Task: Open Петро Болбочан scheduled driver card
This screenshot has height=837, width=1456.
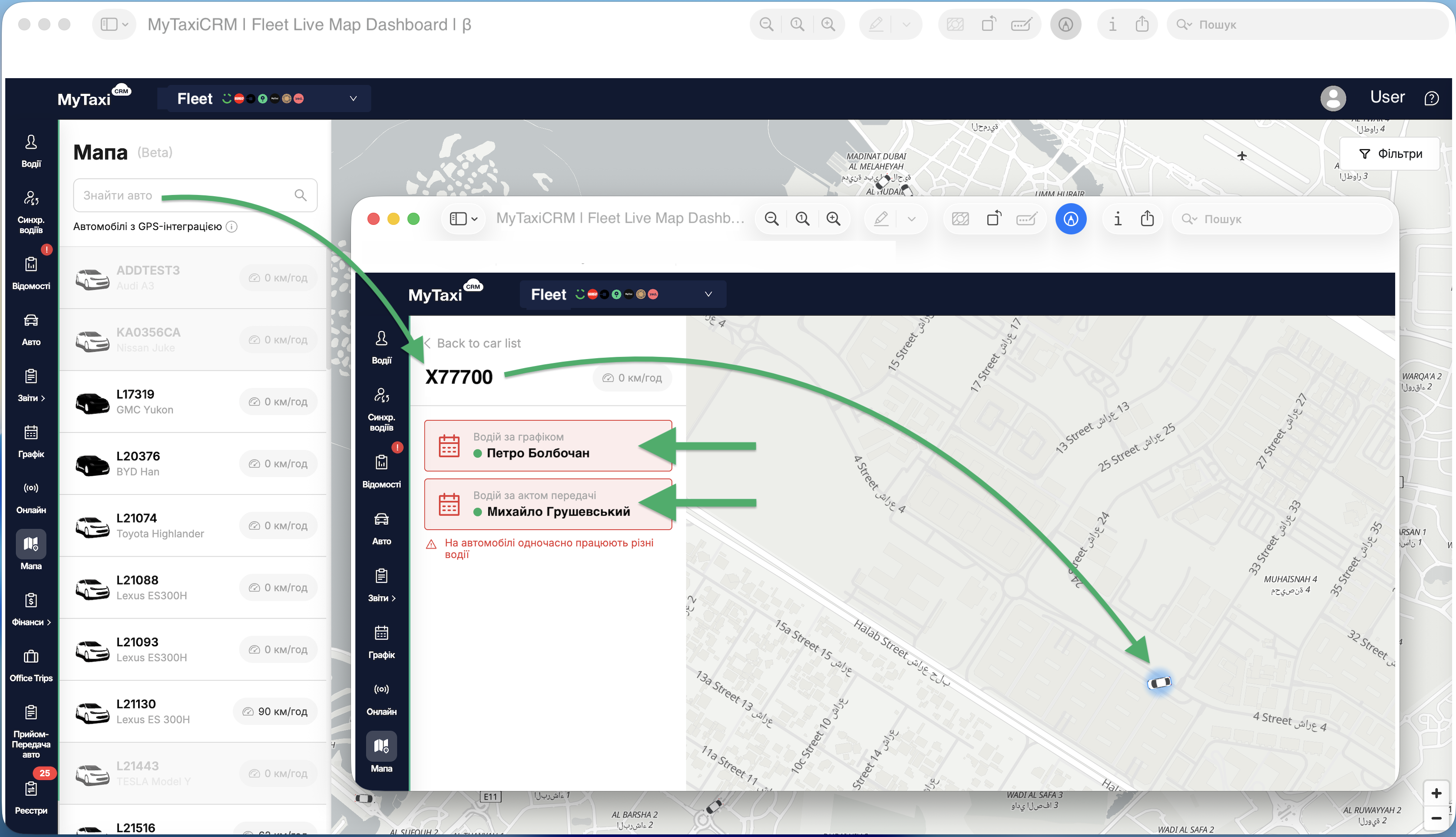Action: tap(548, 445)
